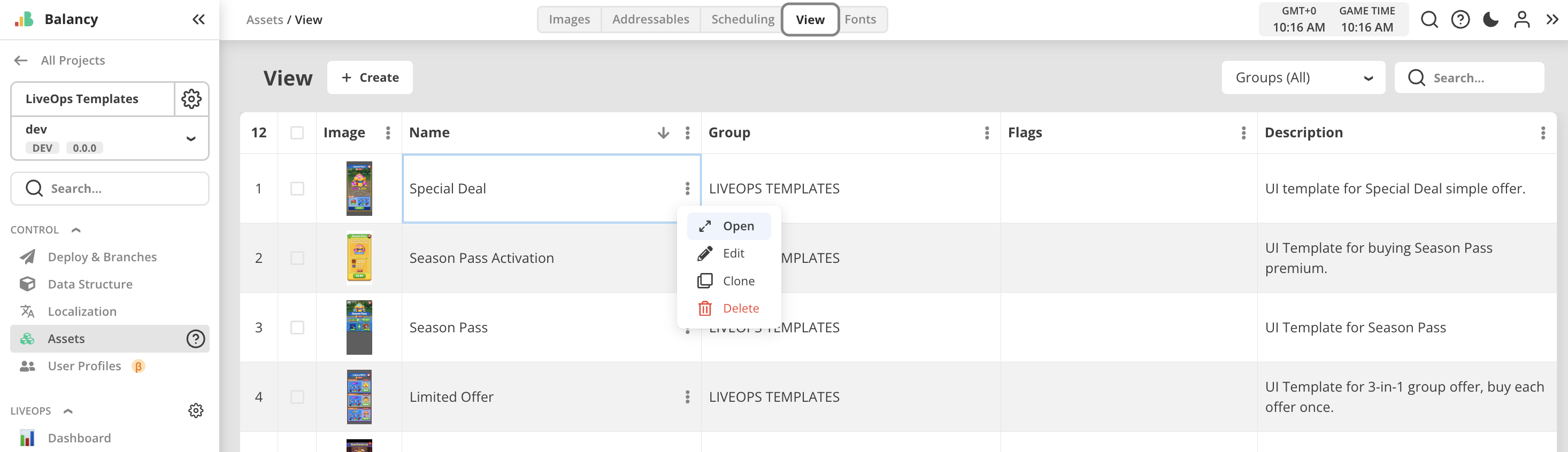Image resolution: width=1568 pixels, height=452 pixels.
Task: Click the Data Structure cube icon
Action: [x=27, y=284]
